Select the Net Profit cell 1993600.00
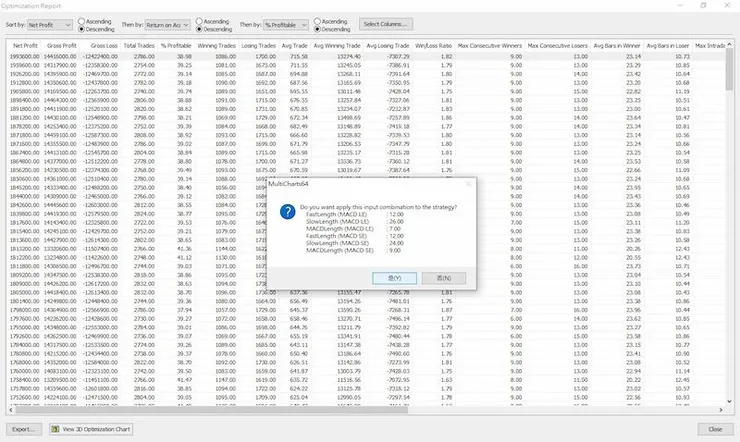The height and width of the screenshot is (442, 740). 25,57
